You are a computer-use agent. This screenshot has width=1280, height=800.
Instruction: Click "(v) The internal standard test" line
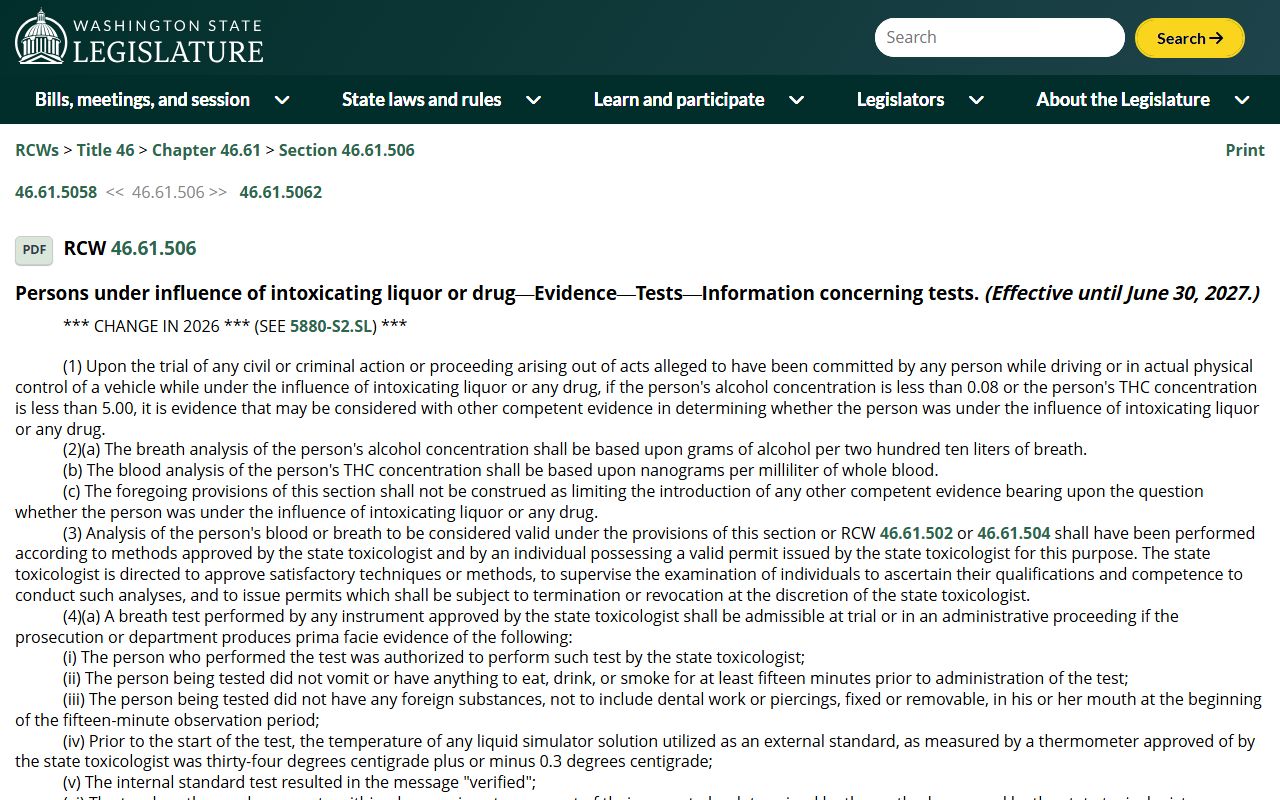tap(300, 782)
